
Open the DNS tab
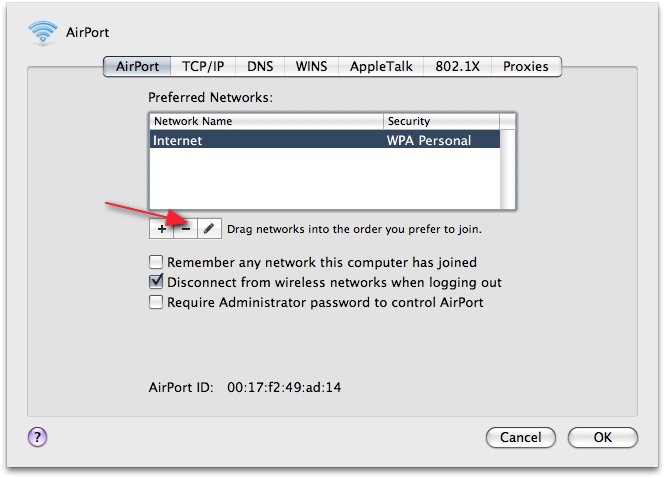pyautogui.click(x=262, y=67)
